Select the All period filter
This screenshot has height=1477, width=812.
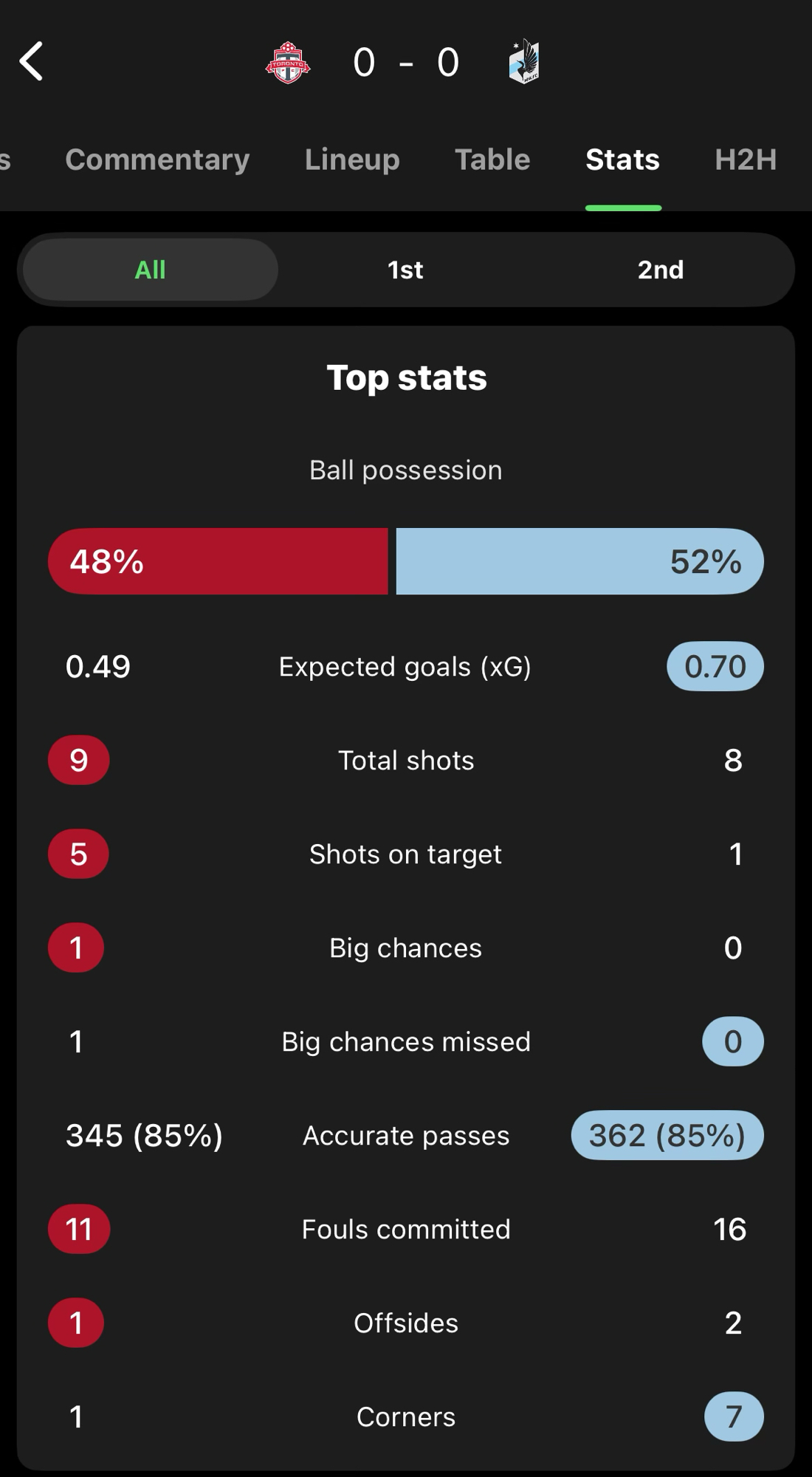coord(150,270)
